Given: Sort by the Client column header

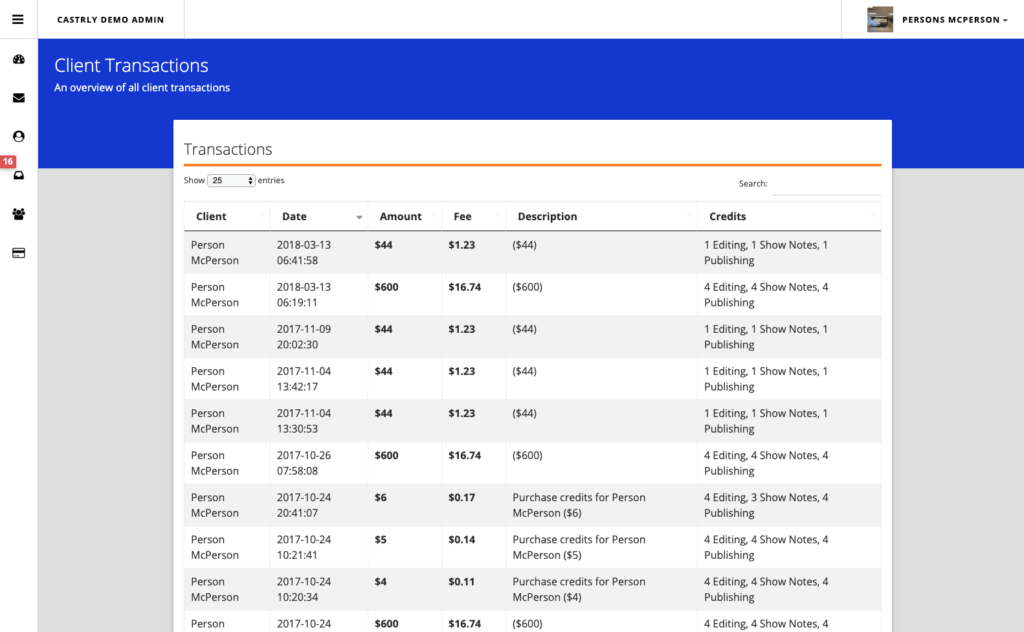Looking at the screenshot, I should pyautogui.click(x=227, y=216).
